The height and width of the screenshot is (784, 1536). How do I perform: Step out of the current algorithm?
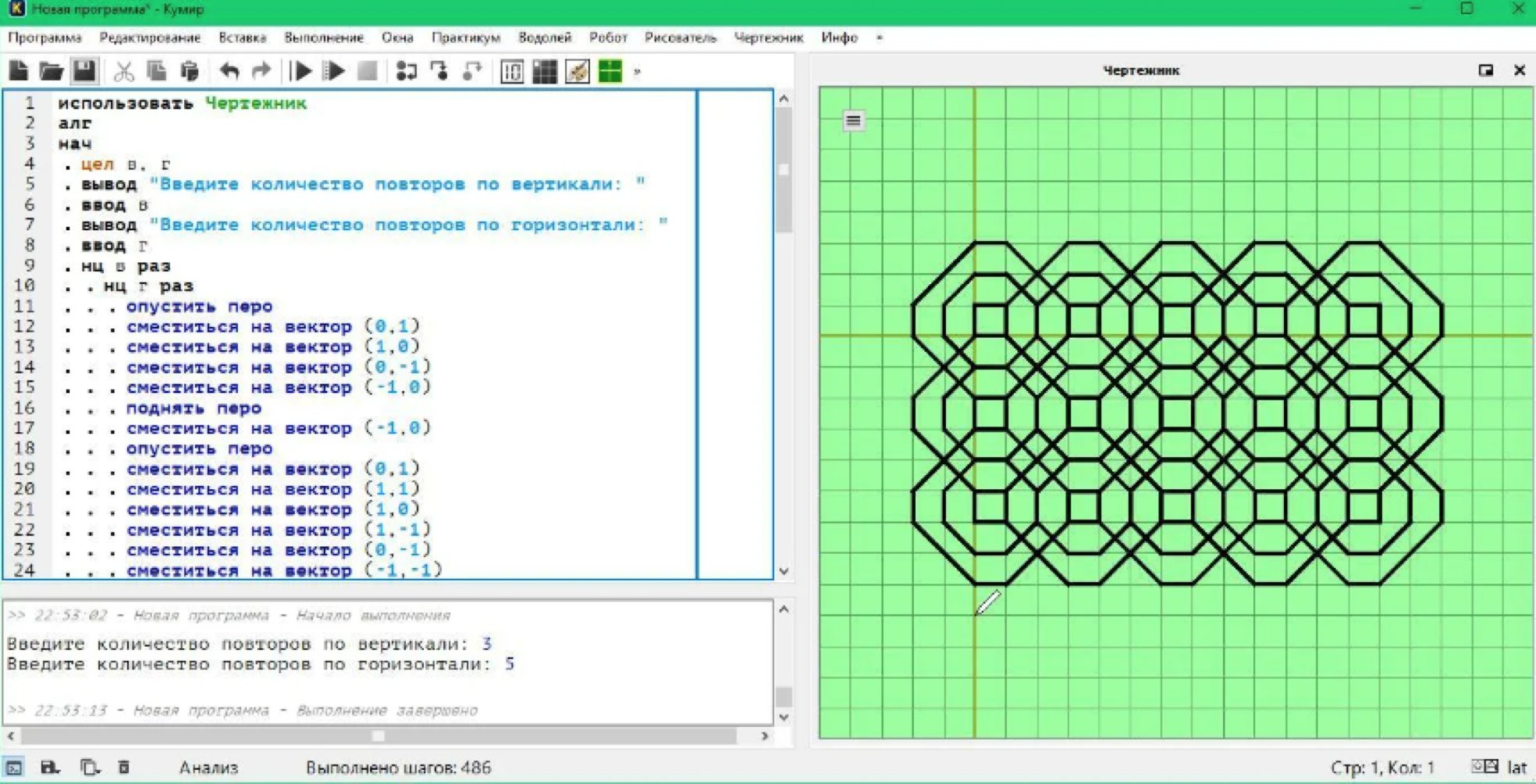(472, 72)
